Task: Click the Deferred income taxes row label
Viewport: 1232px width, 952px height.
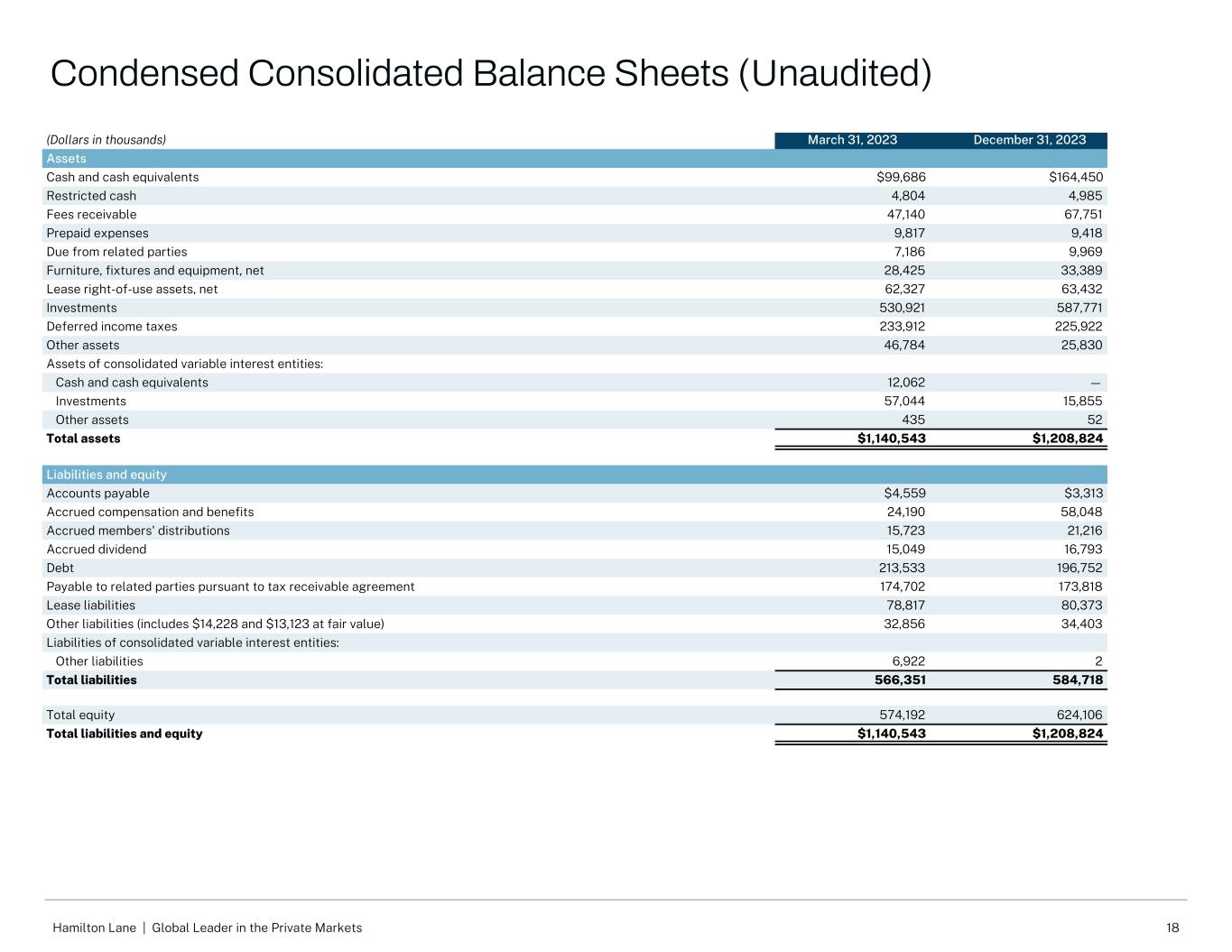Action: point(112,327)
